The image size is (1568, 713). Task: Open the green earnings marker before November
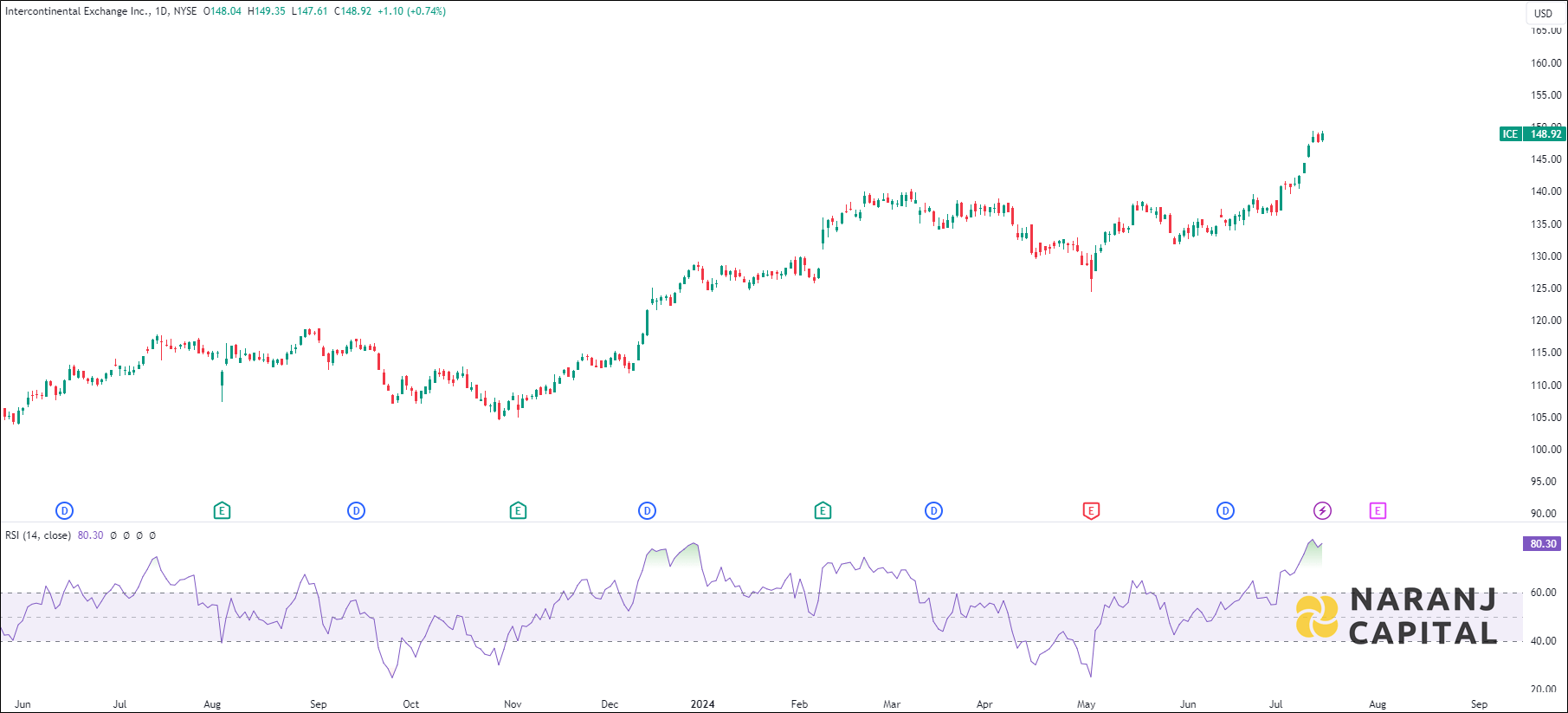[x=518, y=511]
